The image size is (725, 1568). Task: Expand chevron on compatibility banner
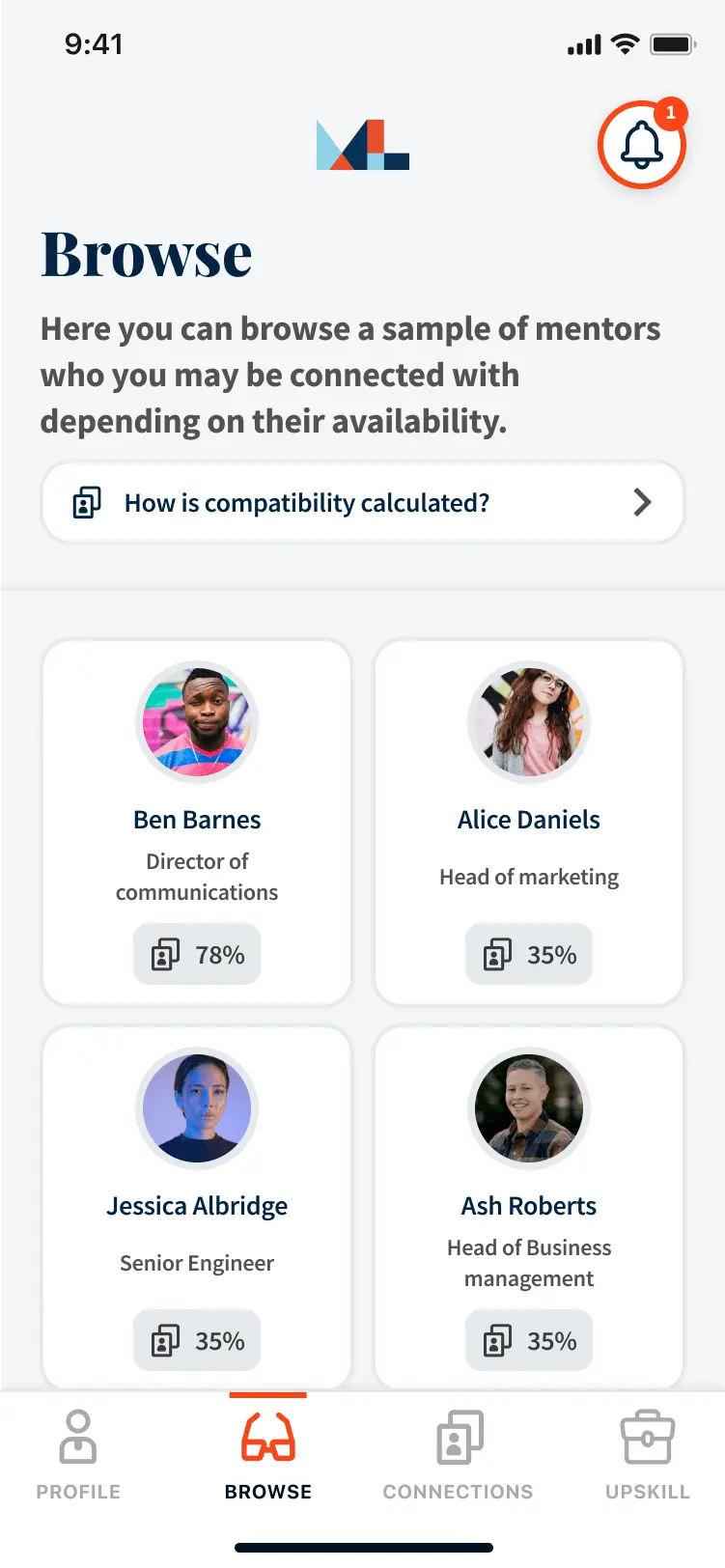(x=642, y=502)
